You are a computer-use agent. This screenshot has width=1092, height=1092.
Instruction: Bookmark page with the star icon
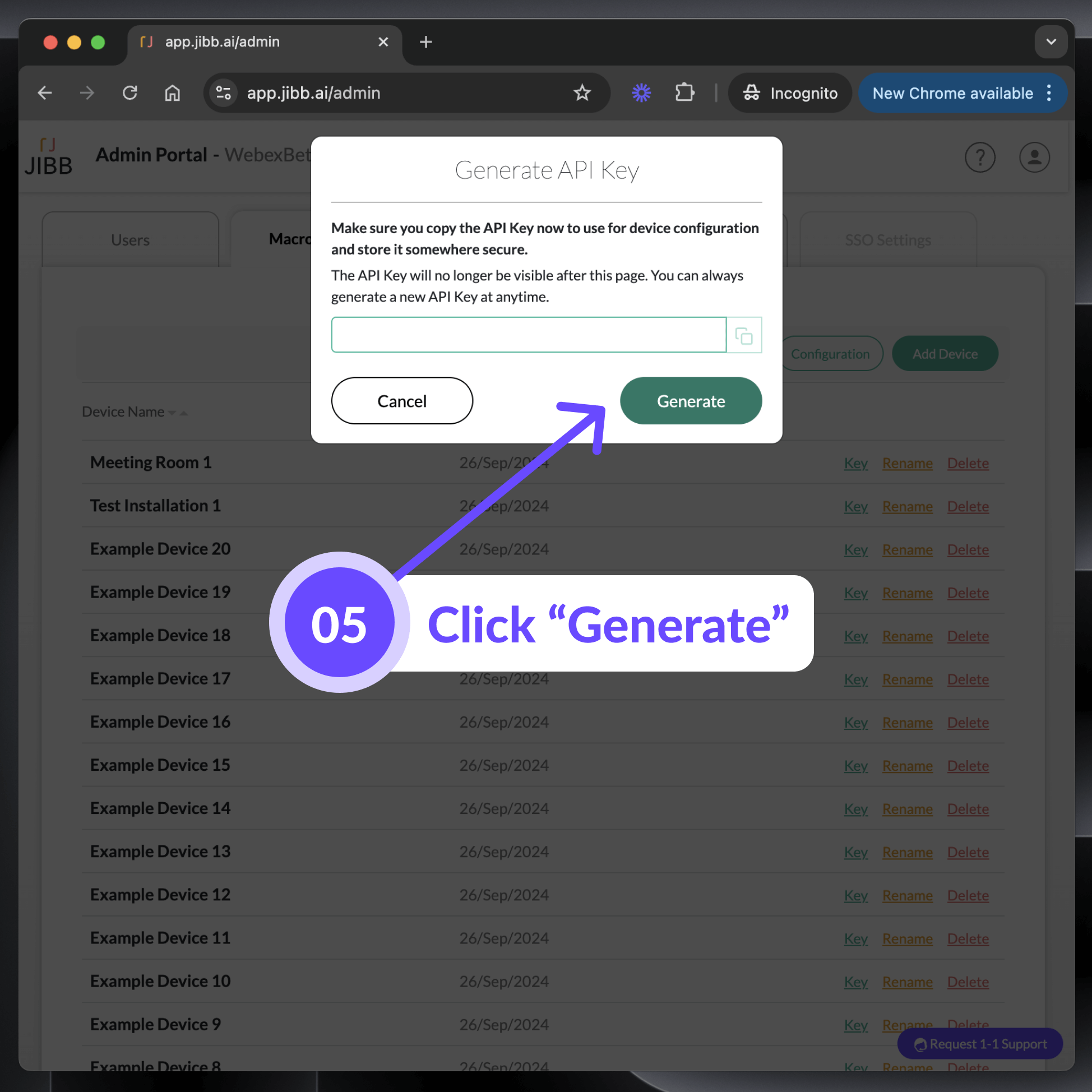pos(582,92)
